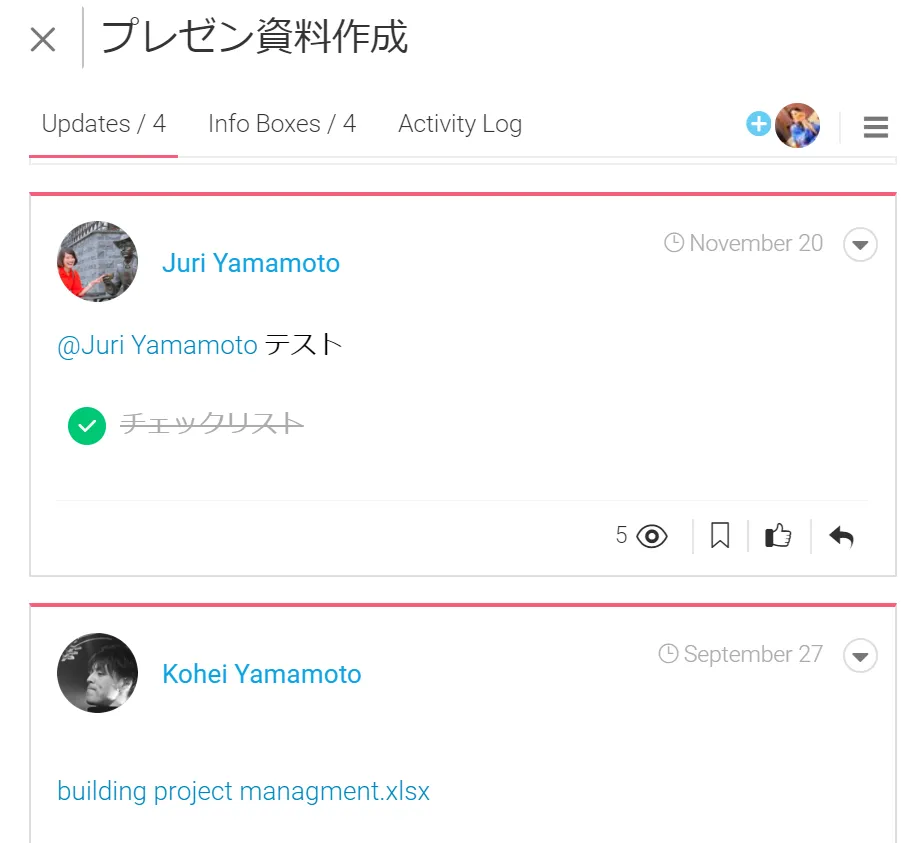The image size is (901, 843).
Task: Close the プレゼン資料作成 panel
Action: point(43,40)
